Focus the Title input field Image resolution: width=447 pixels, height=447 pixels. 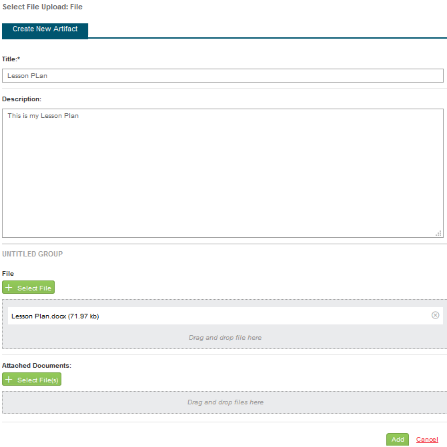tap(223, 76)
